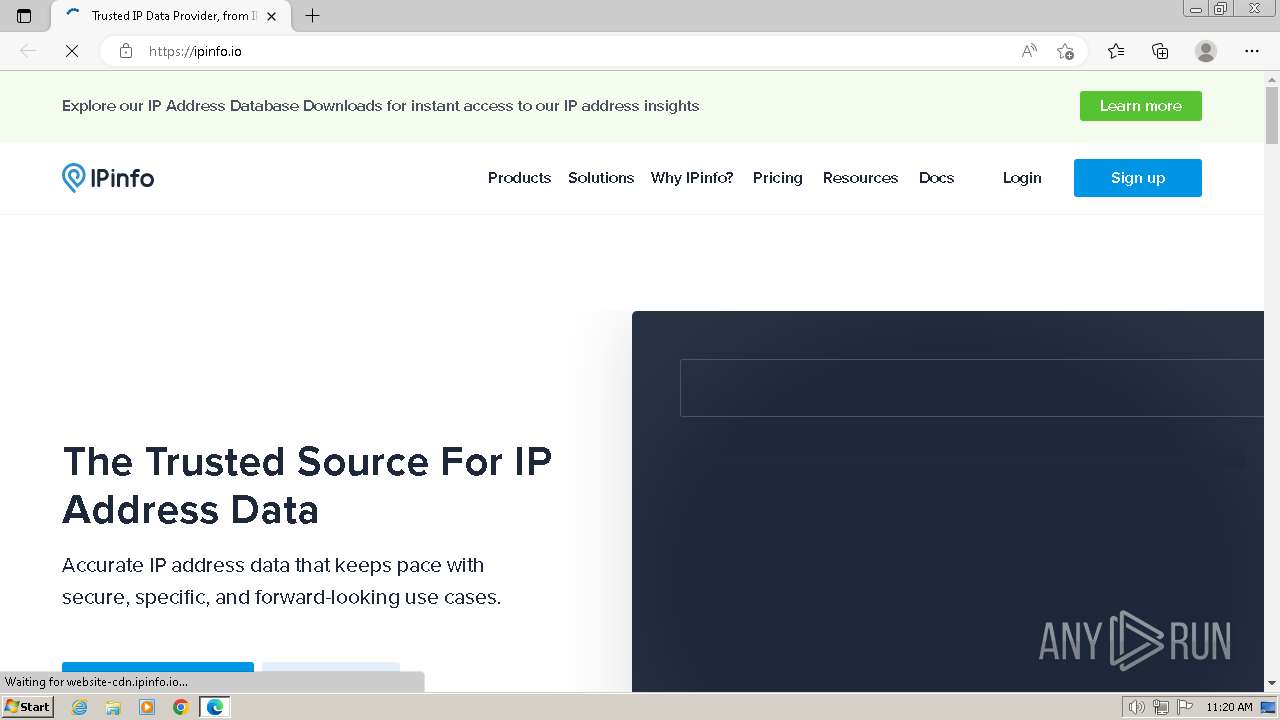Open the volume speaker tray icon
Screen dimensions: 1280x720
click(1137, 707)
